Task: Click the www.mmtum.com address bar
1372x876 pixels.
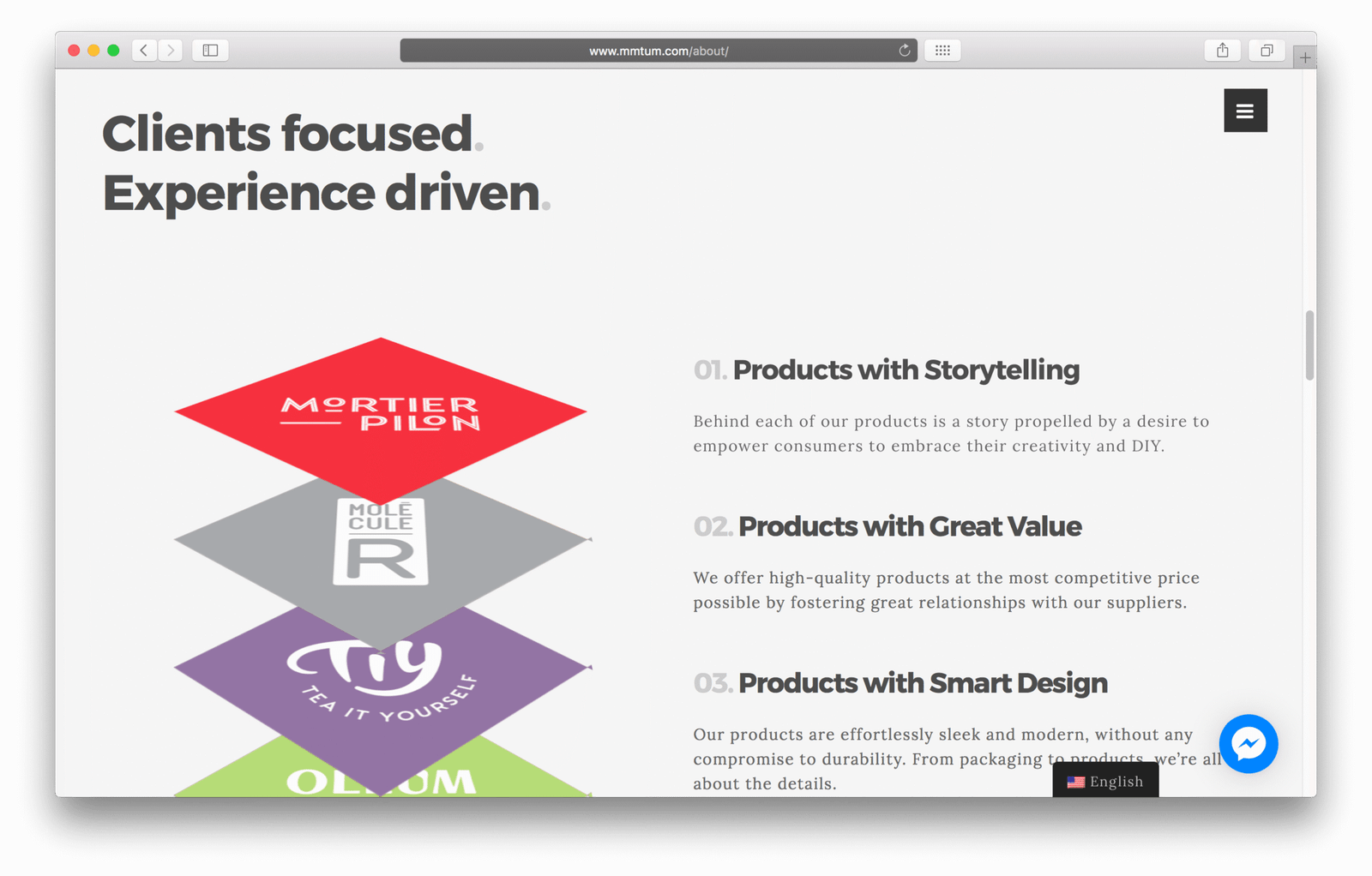Action: (x=658, y=51)
